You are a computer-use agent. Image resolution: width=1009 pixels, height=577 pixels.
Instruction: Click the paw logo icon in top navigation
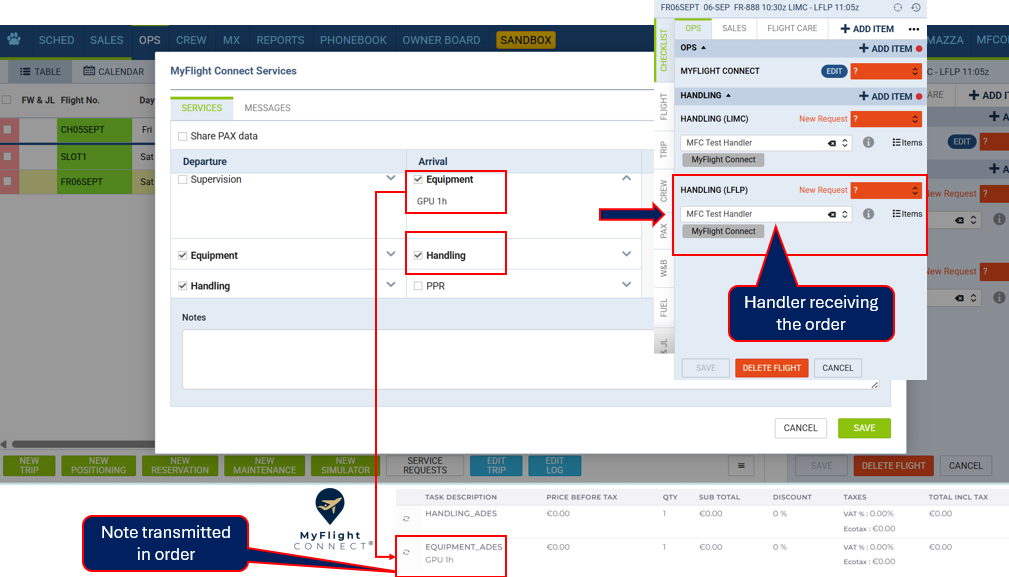14,40
